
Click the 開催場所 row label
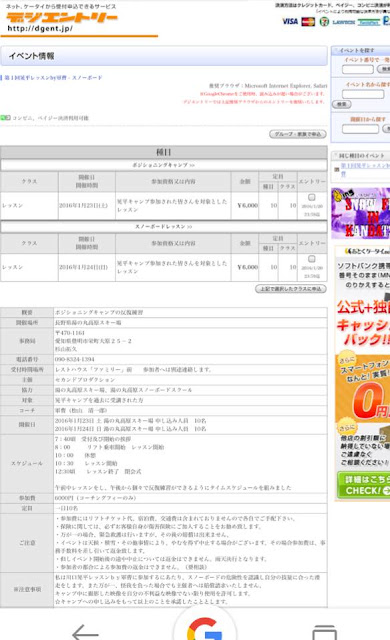click(27, 322)
